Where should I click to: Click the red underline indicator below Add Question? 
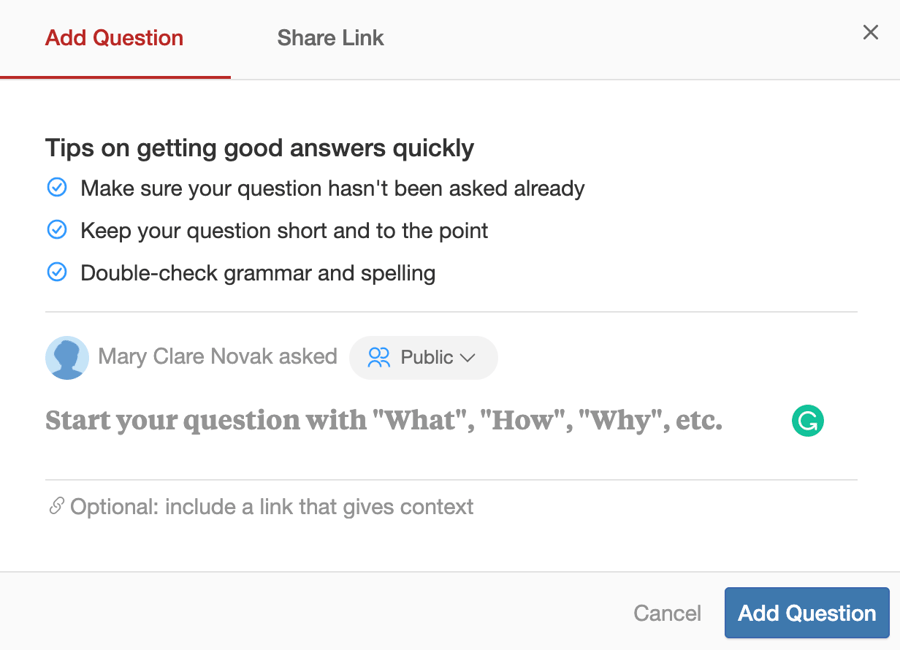click(115, 74)
